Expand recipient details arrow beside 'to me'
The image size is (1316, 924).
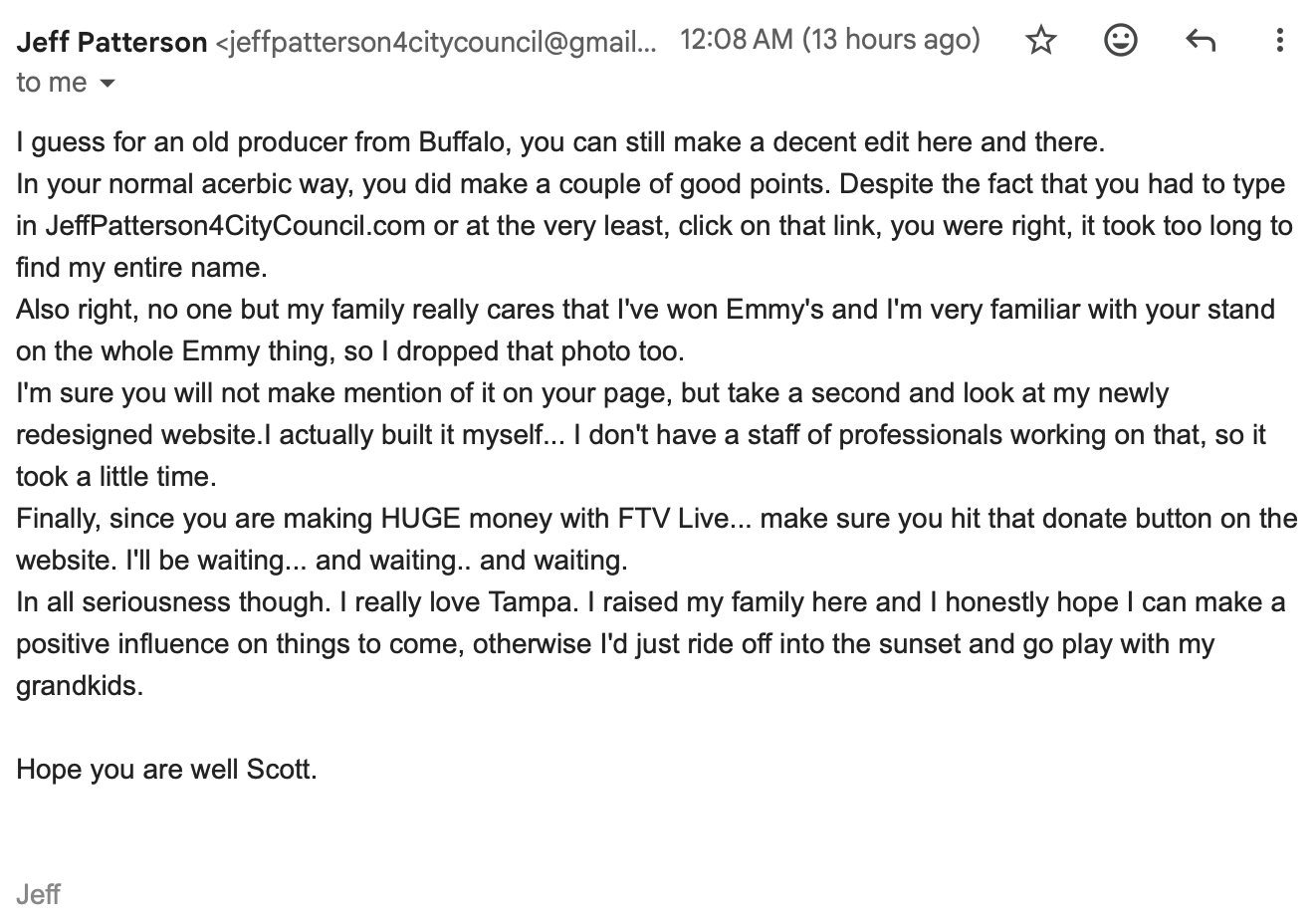[x=108, y=84]
